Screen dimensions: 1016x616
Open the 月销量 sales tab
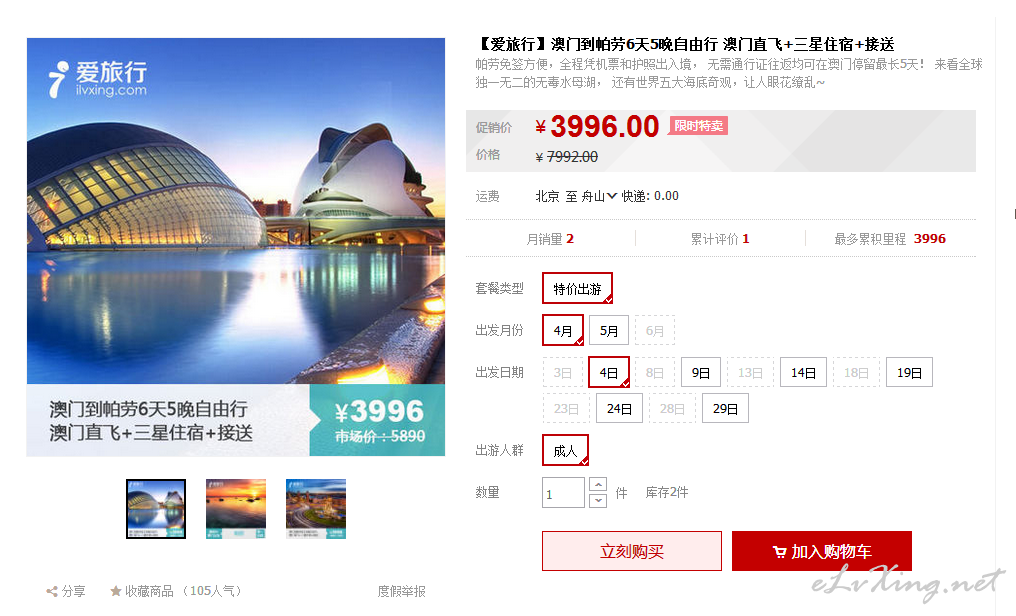550,239
